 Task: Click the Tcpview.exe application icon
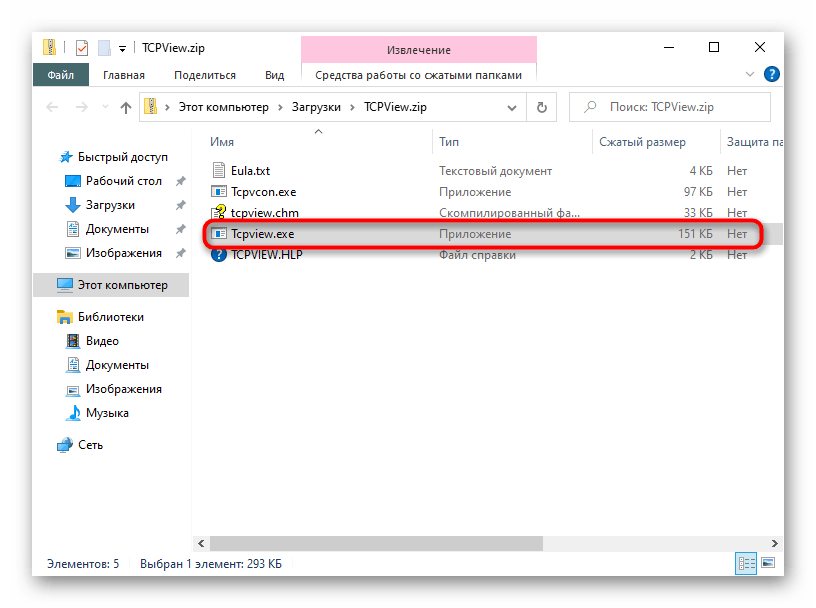[x=219, y=233]
